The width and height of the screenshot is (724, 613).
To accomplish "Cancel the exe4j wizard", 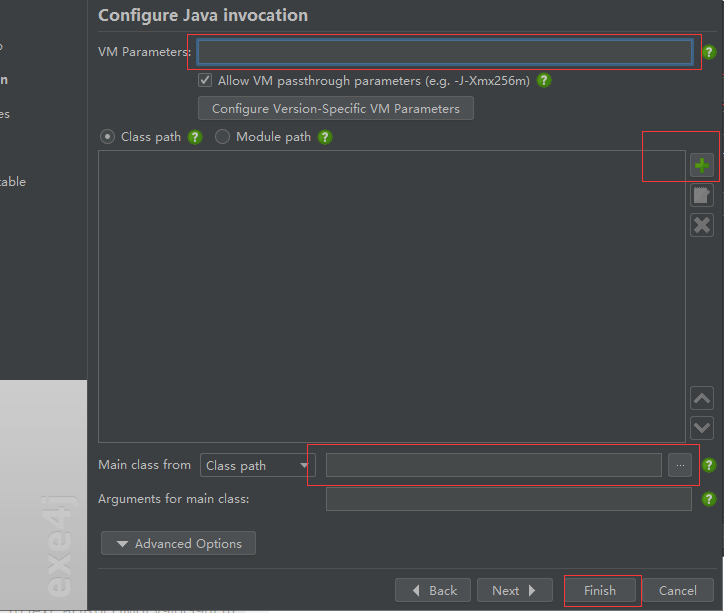I will click(x=678, y=590).
